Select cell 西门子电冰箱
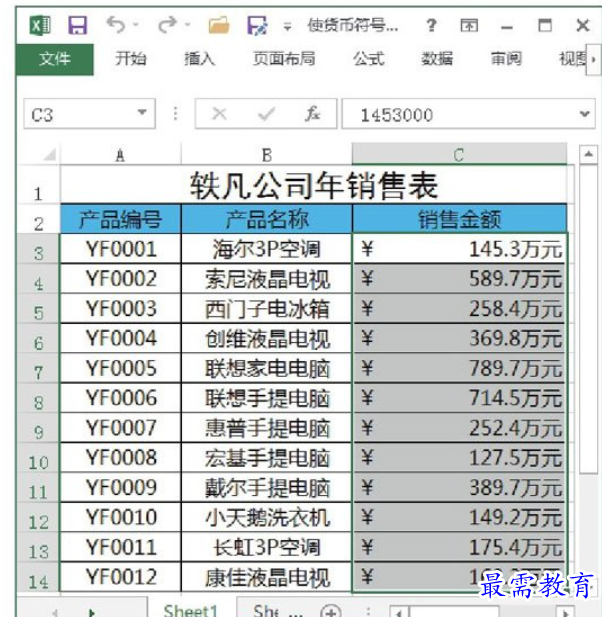This screenshot has height=617, width=602. tap(266, 308)
